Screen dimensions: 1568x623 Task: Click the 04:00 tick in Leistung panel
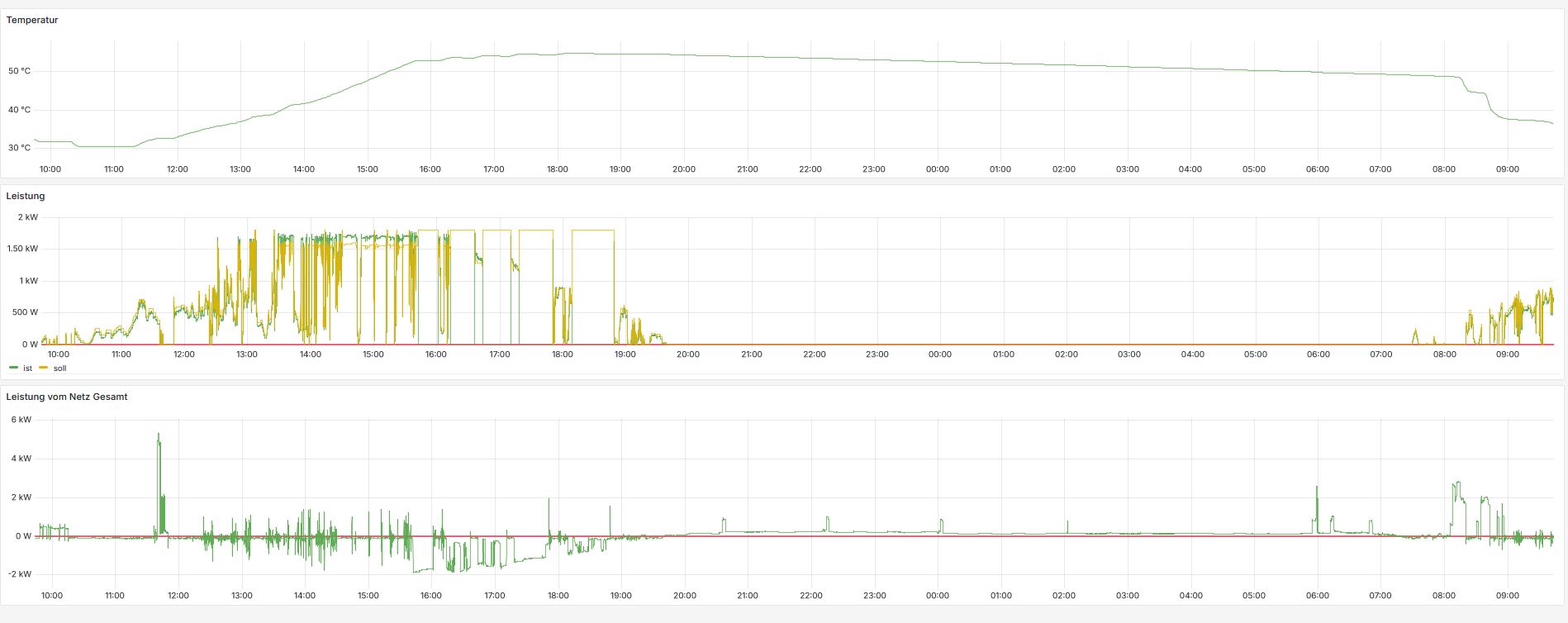(x=1193, y=354)
